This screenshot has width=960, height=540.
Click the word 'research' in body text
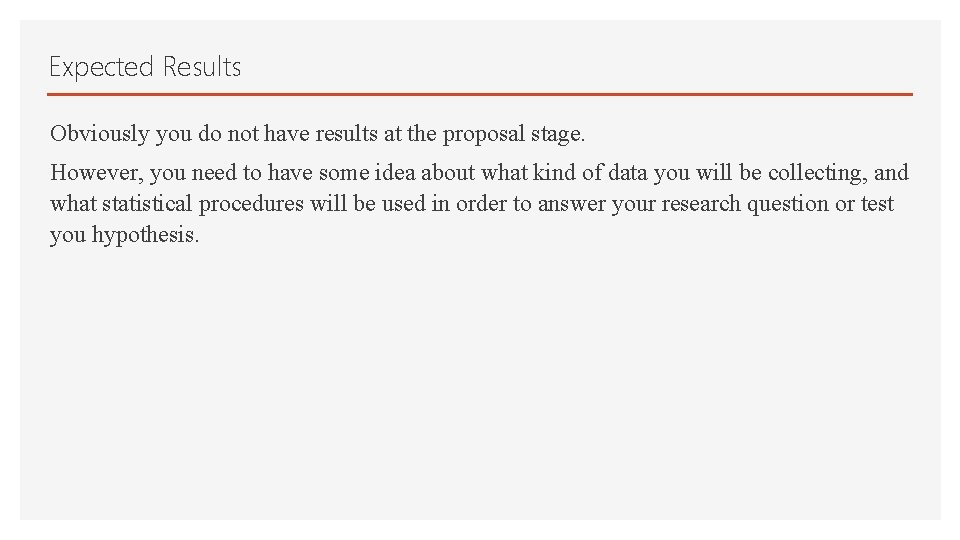pos(701,203)
